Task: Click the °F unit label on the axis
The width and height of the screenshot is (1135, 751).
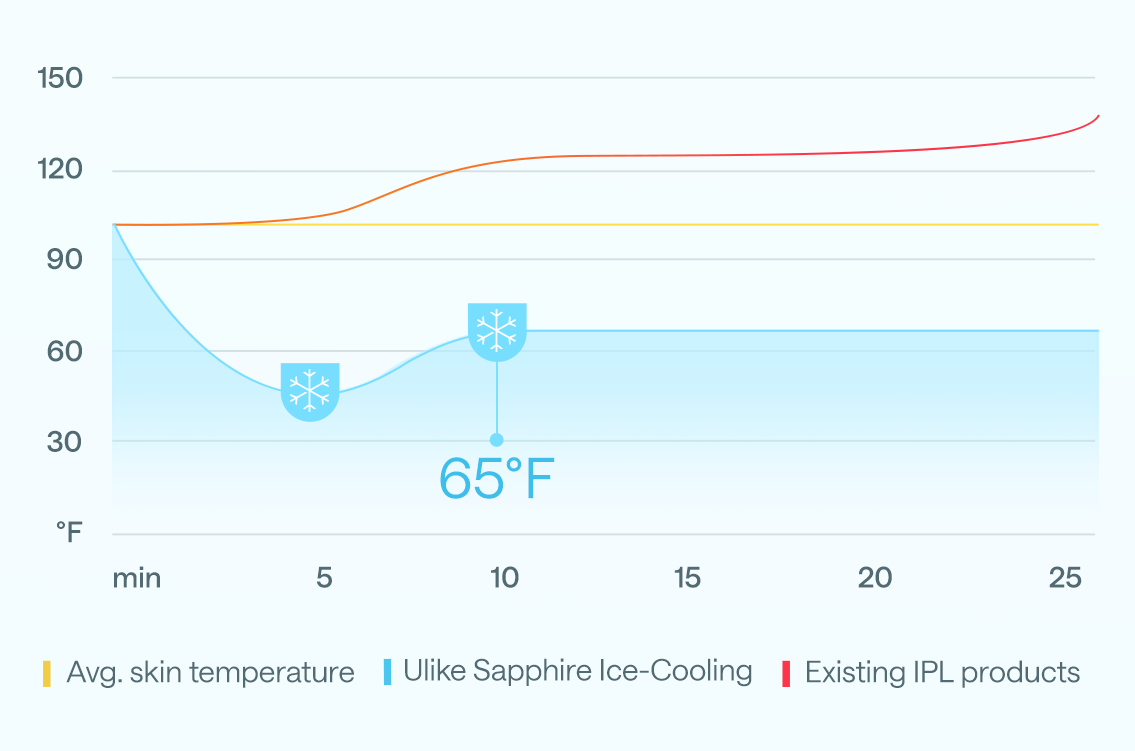Action: point(67,532)
